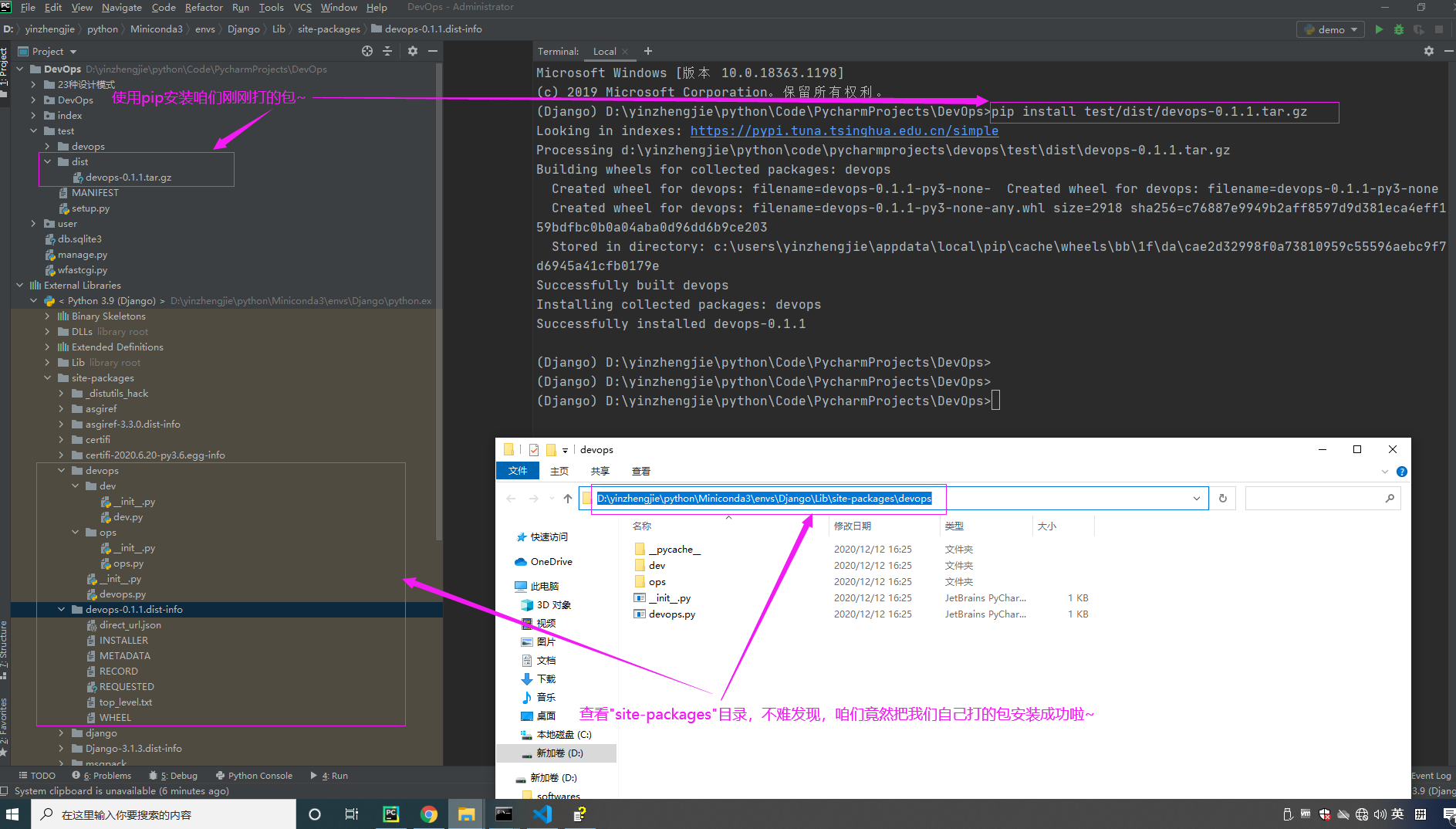Open PyCharm from the Windows taskbar
1456x829 pixels.
pos(391,814)
